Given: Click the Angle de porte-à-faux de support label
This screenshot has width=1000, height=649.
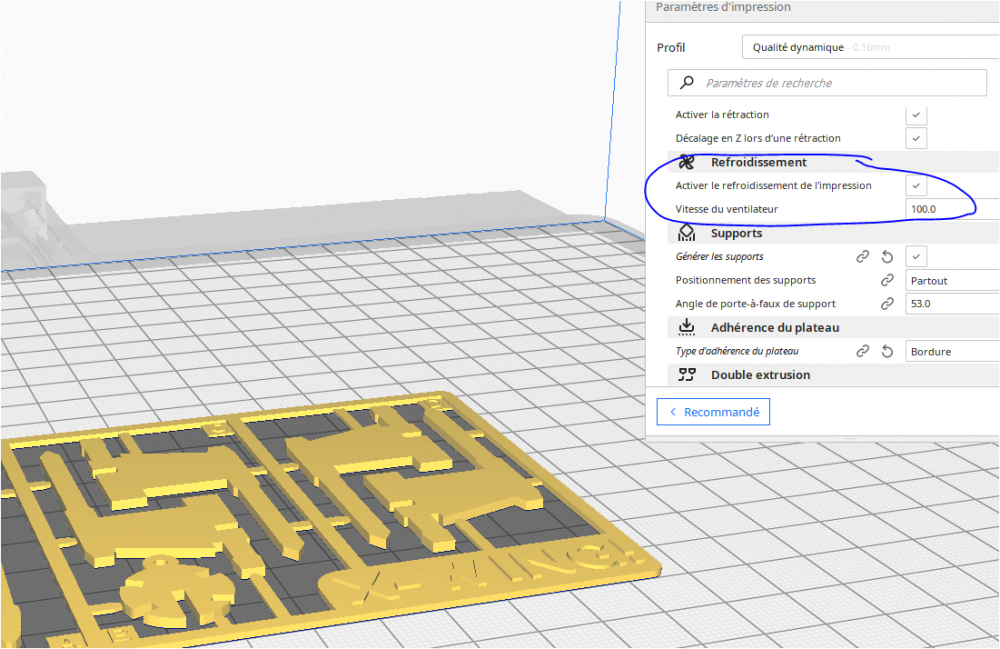Looking at the screenshot, I should 755,304.
